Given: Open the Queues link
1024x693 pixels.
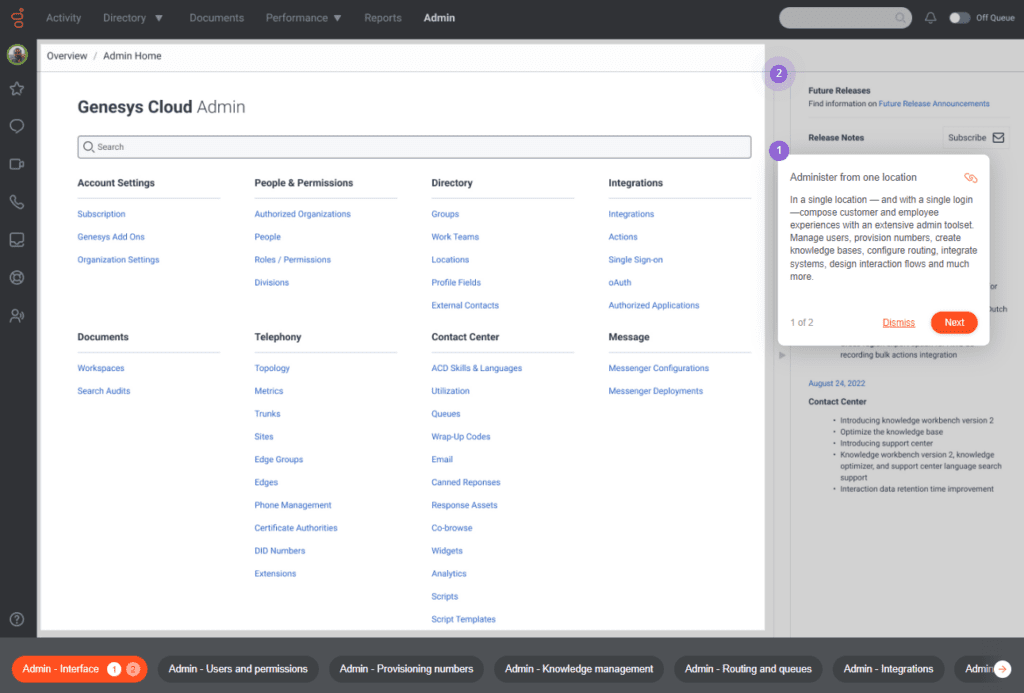Looking at the screenshot, I should click(x=445, y=414).
